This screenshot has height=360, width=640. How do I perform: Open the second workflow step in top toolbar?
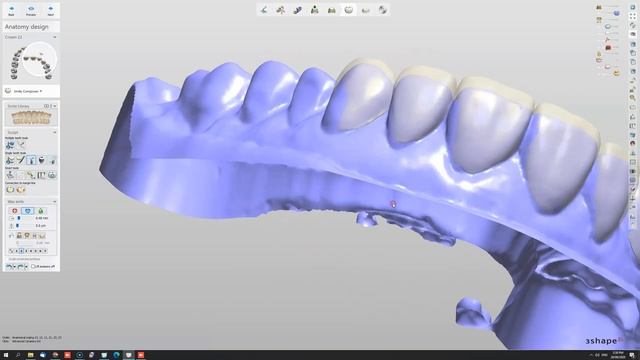[x=280, y=10]
